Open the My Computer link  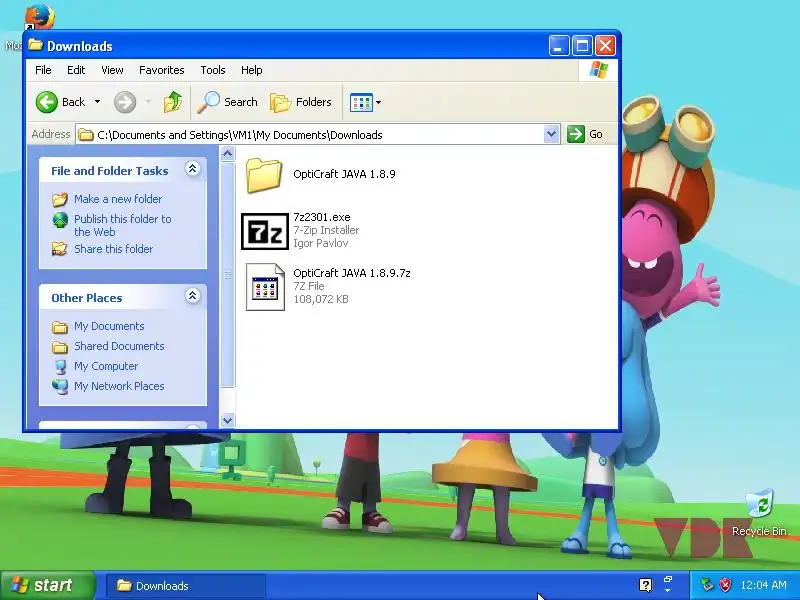click(x=106, y=366)
